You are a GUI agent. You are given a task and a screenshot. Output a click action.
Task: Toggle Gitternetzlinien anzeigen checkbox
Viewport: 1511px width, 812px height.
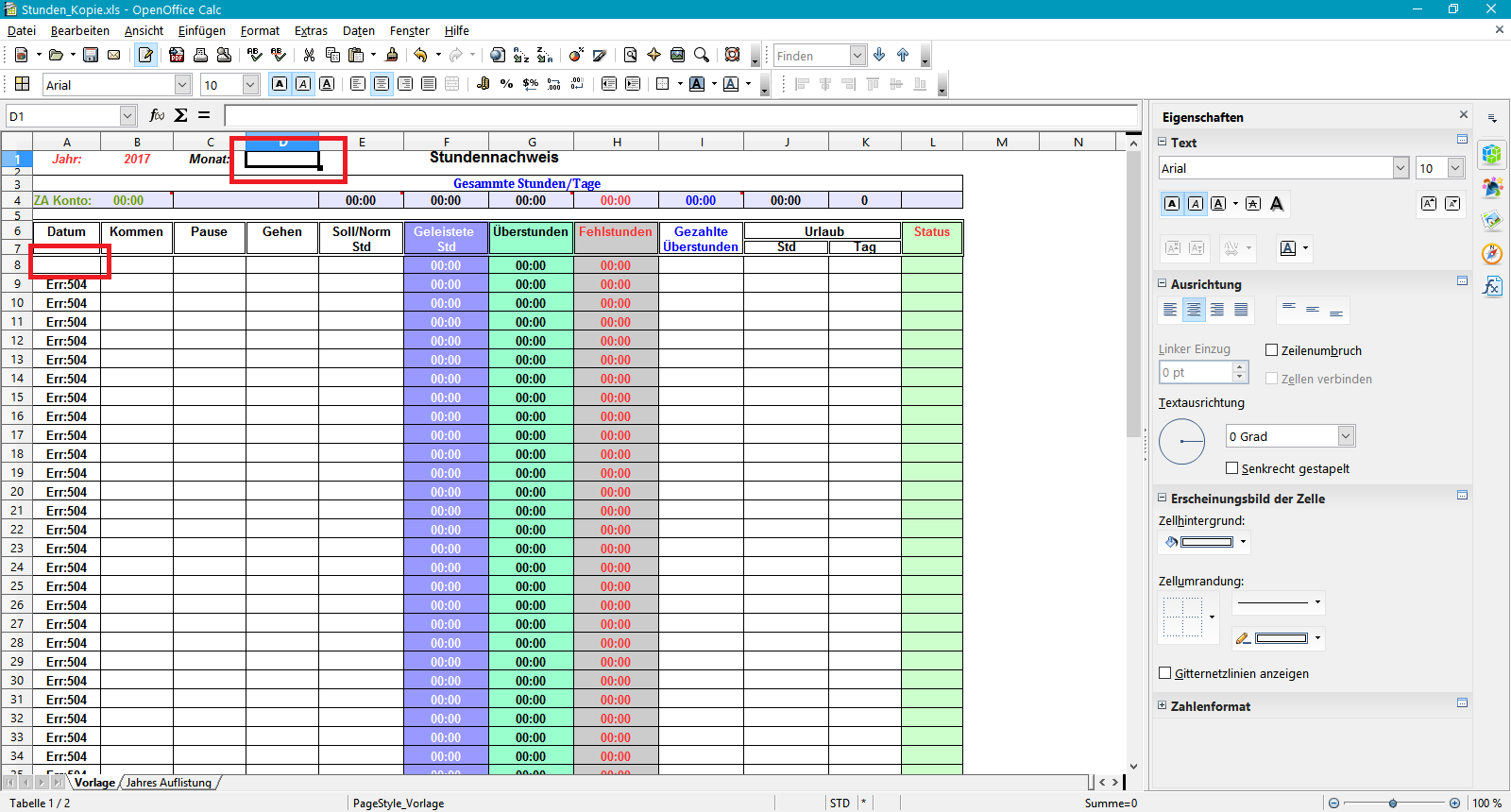pyautogui.click(x=1165, y=673)
